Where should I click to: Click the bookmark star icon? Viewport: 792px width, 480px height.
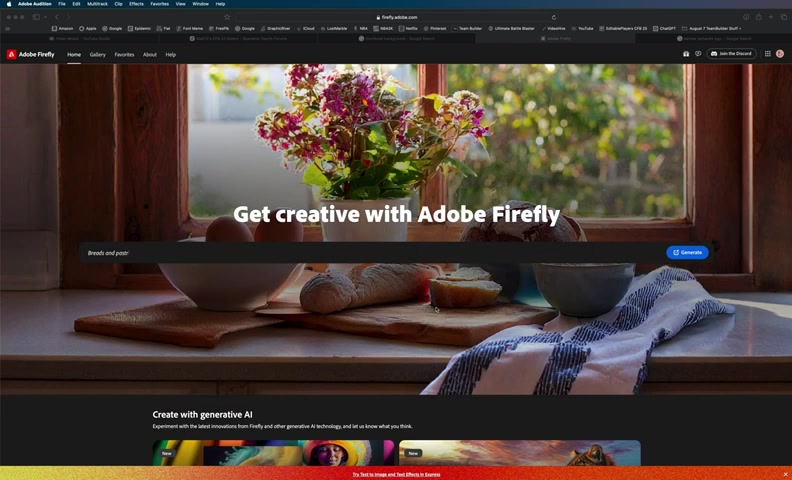pyautogui.click(x=227, y=17)
